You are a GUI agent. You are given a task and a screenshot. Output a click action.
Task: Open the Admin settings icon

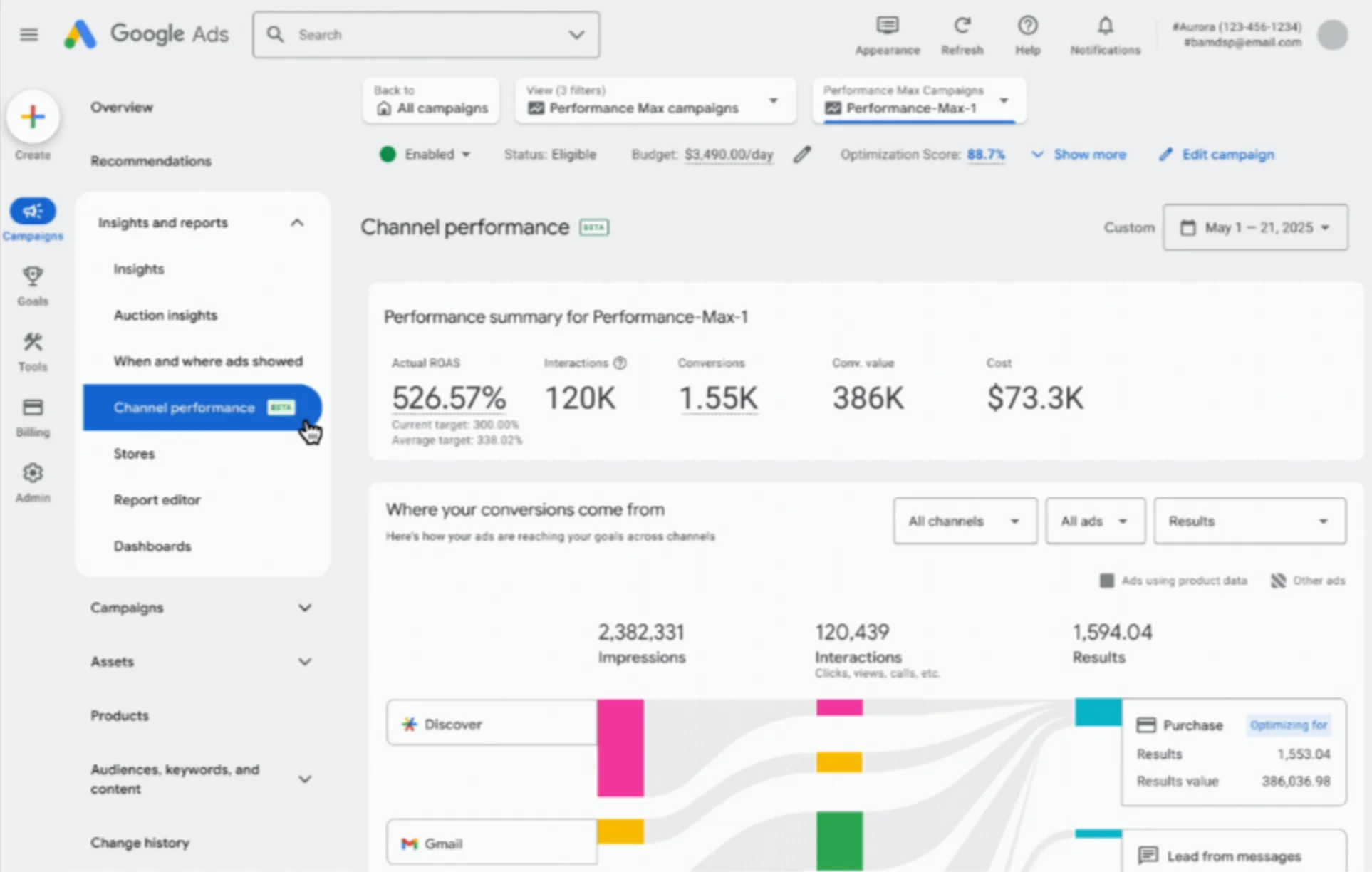pyautogui.click(x=33, y=479)
